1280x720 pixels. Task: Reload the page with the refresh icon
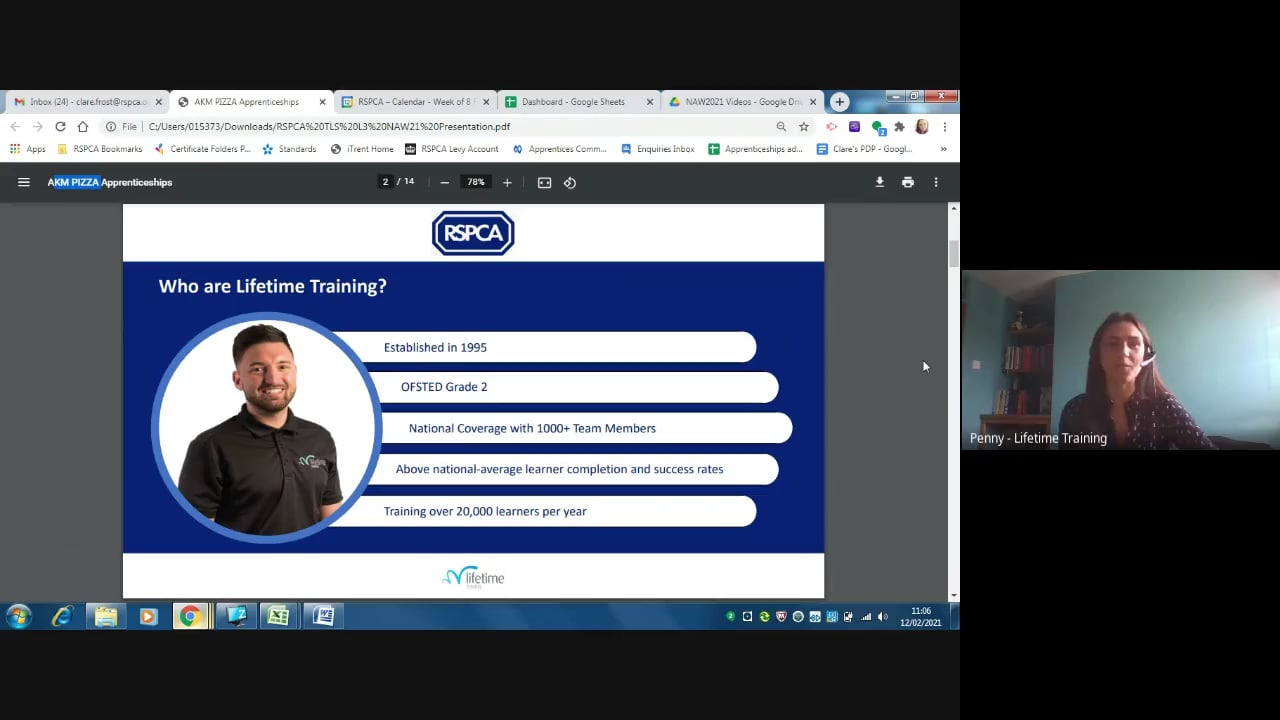60,127
